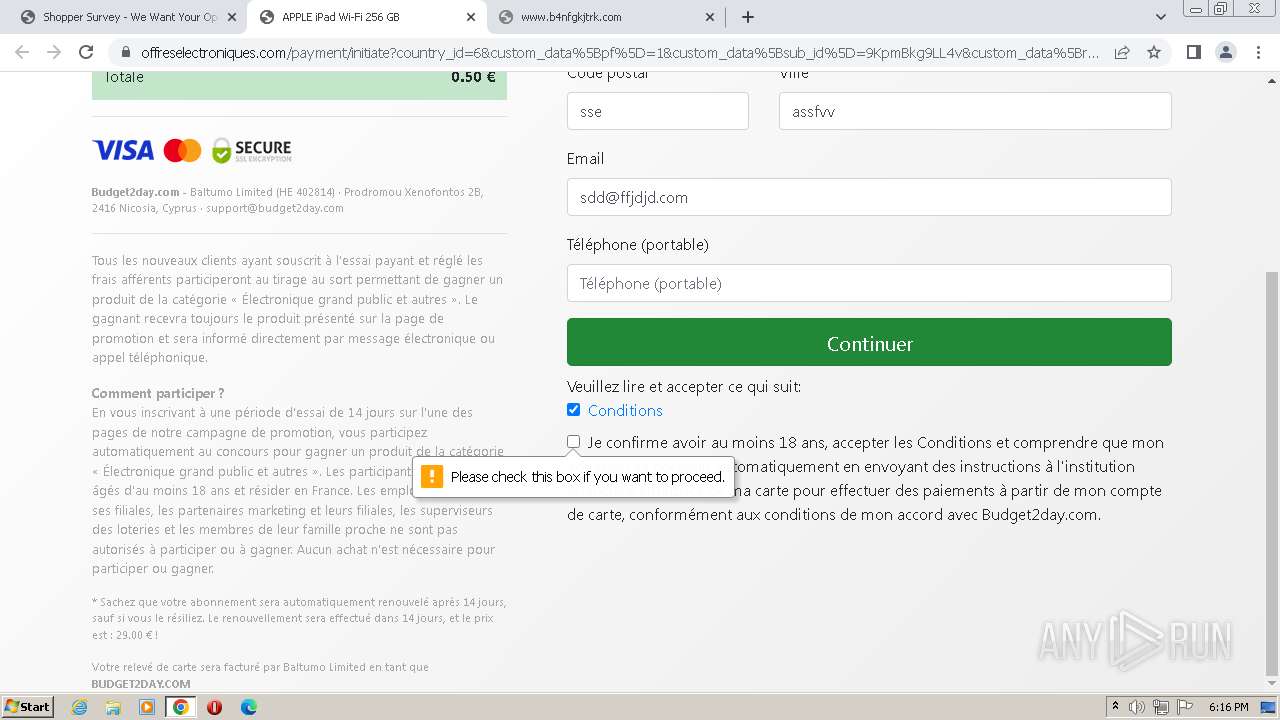Reload the current page
Screen dimensions: 1280x720
pos(86,52)
